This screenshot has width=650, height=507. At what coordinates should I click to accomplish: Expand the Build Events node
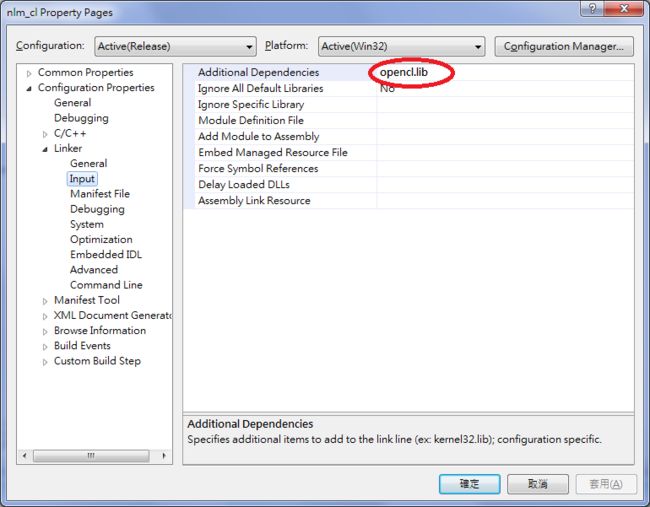(45, 347)
